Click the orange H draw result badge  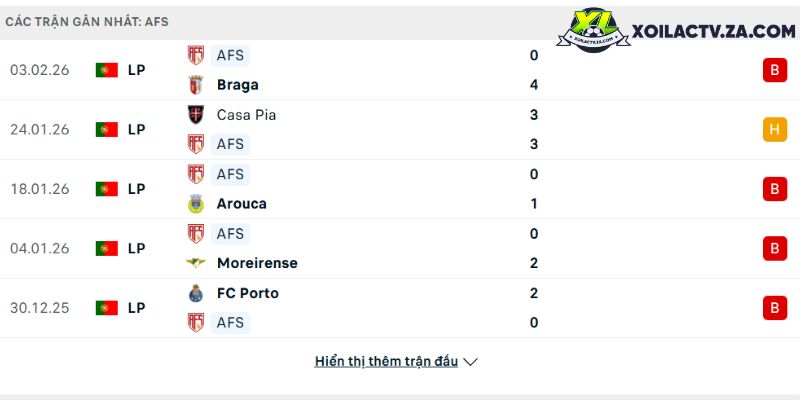774,130
